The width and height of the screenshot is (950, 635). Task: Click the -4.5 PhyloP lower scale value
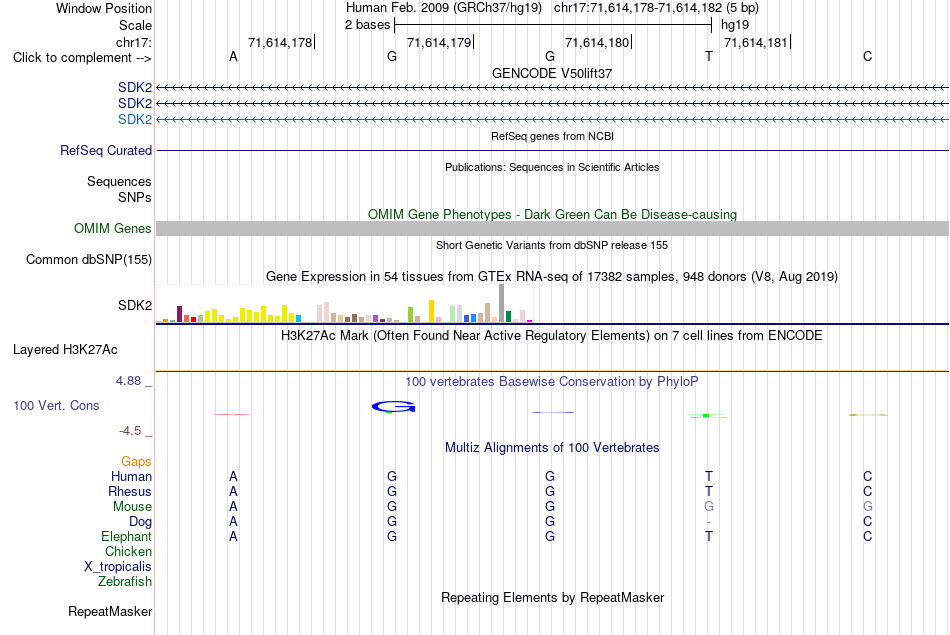coord(130,431)
